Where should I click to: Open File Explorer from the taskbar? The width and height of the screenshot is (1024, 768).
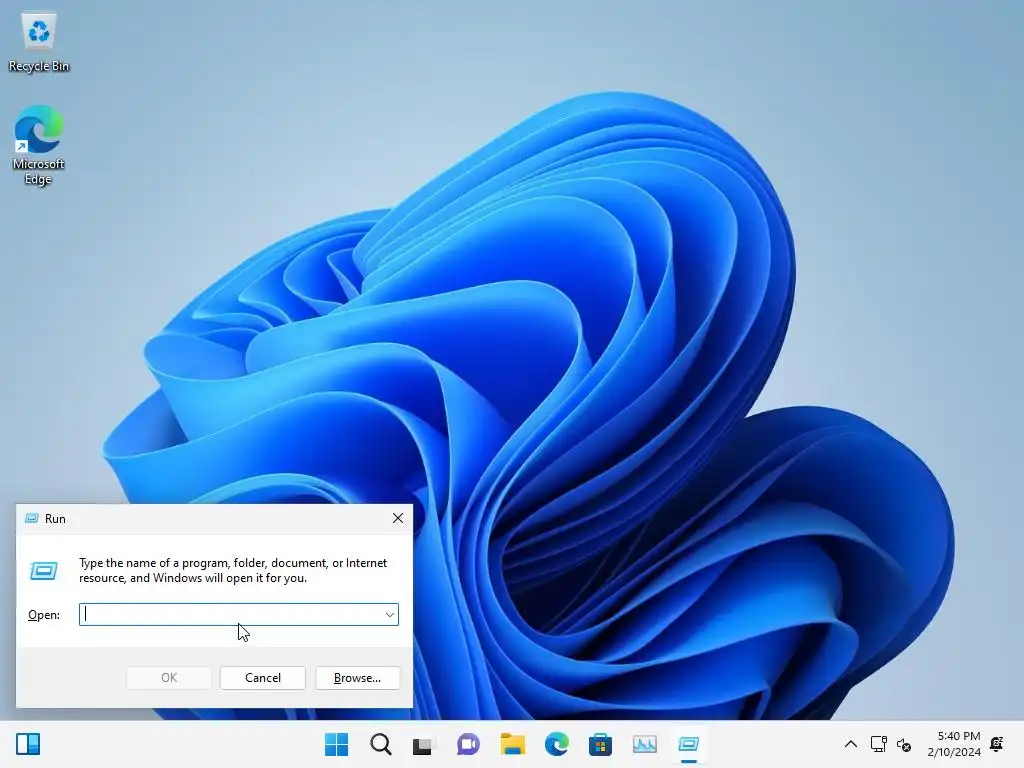tap(513, 744)
